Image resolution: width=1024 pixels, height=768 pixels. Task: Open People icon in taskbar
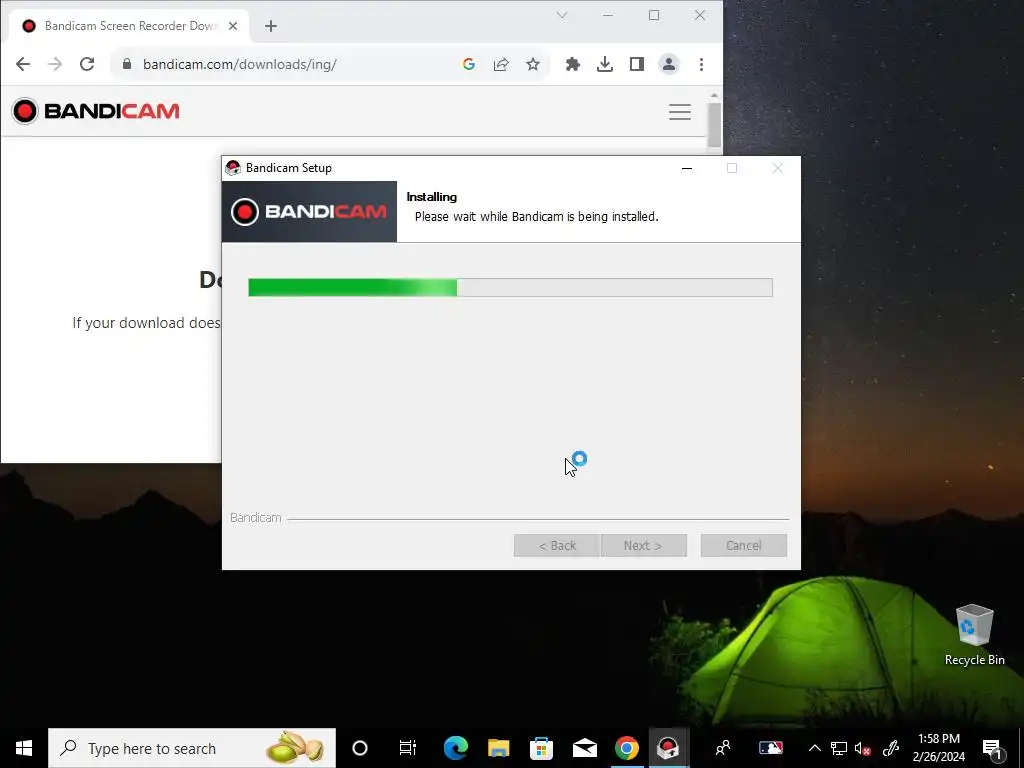pyautogui.click(x=722, y=748)
